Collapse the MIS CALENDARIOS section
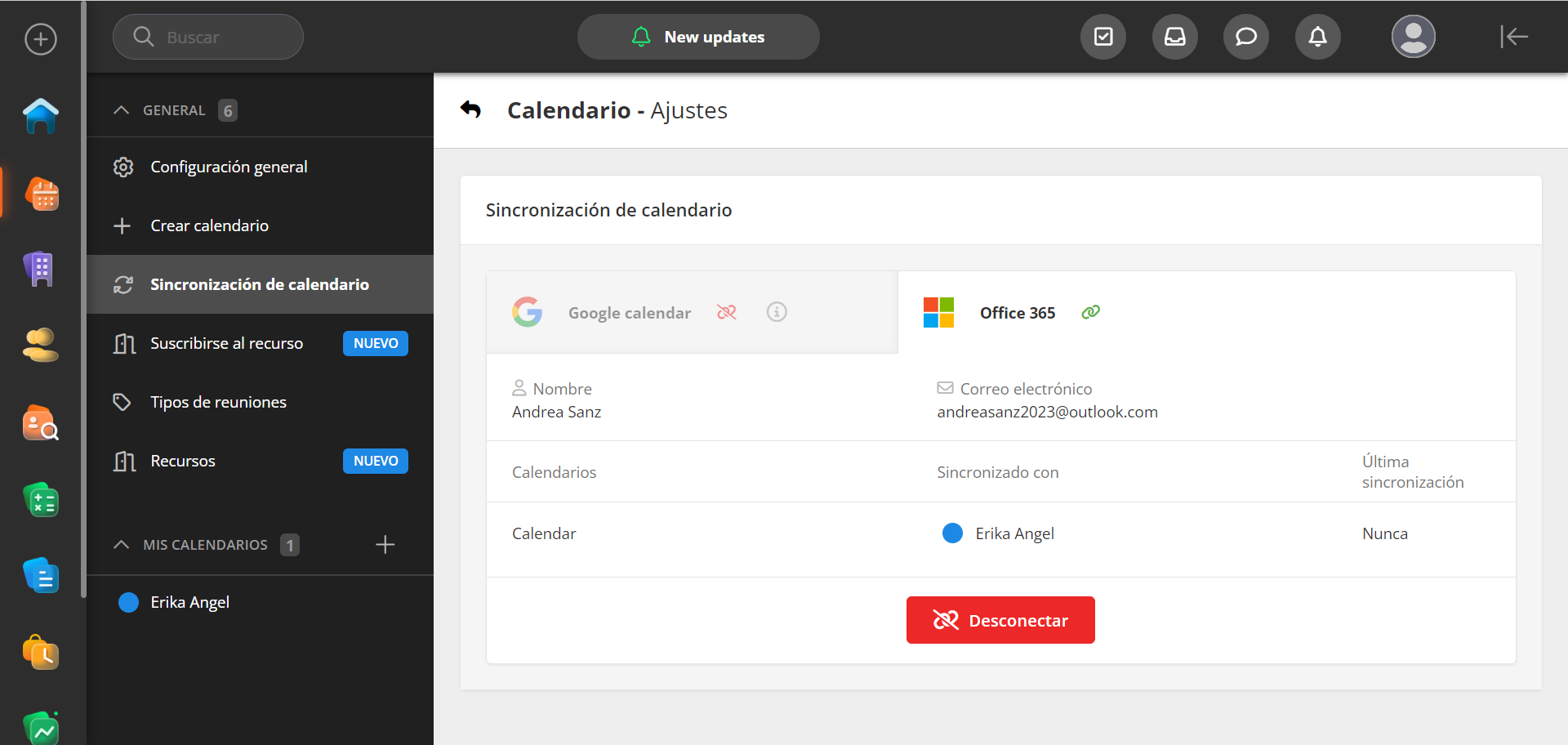This screenshot has height=745, width=1568. [122, 545]
